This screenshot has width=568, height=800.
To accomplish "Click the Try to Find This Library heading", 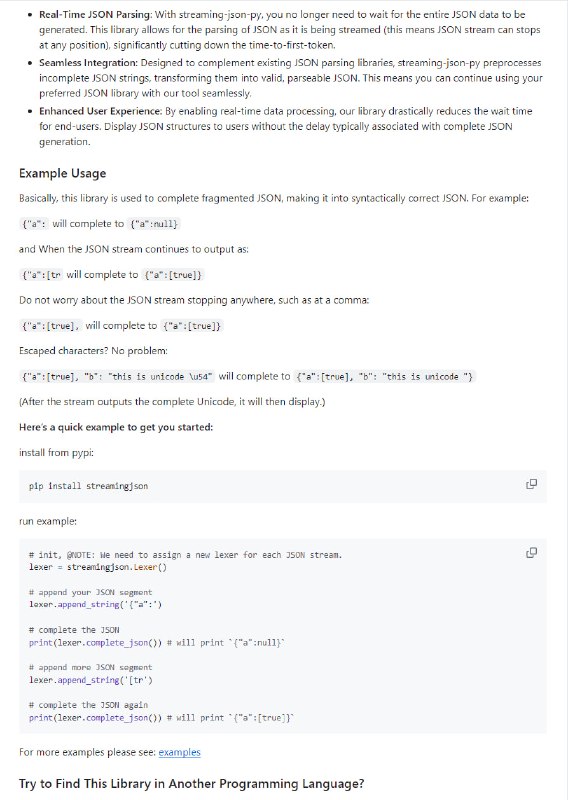I will click(x=191, y=784).
